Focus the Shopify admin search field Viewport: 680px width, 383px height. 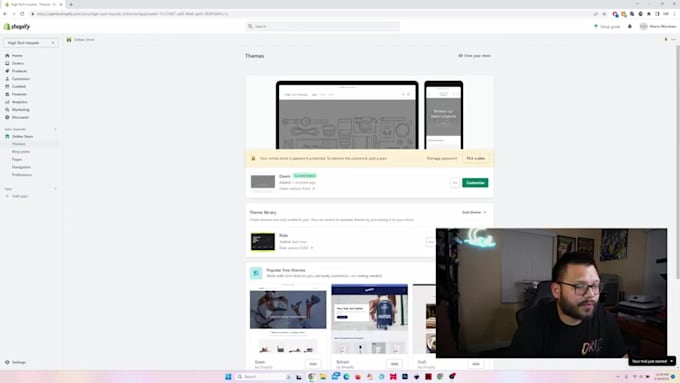click(x=323, y=26)
